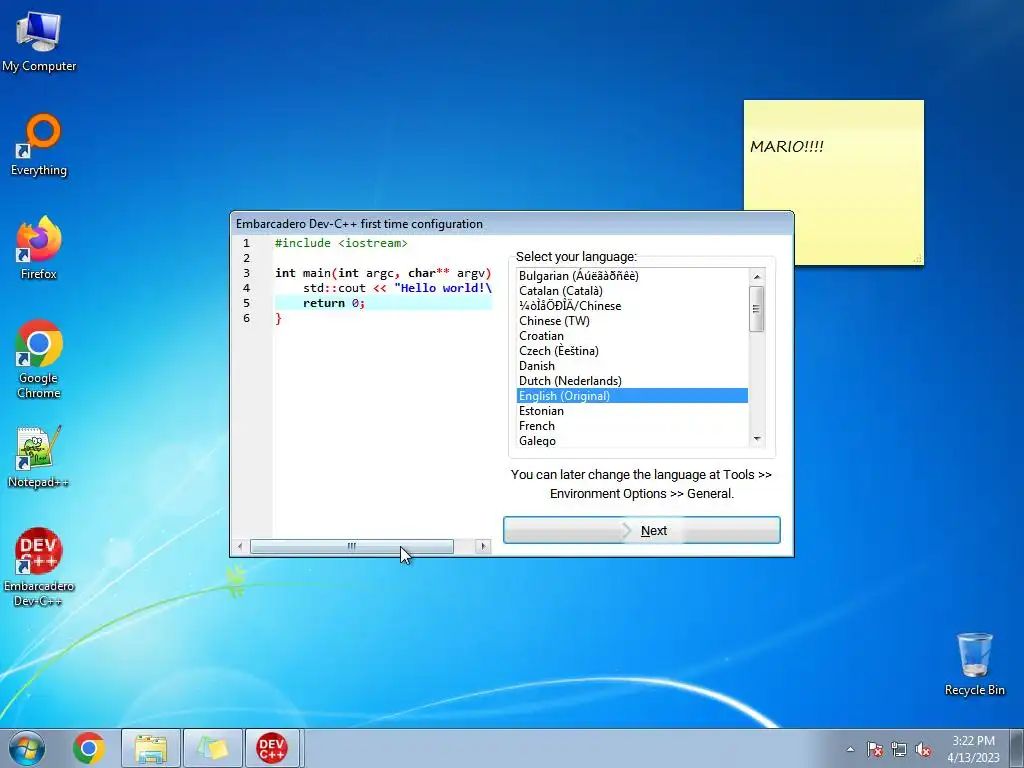Select Catalan (Català) language
1024x768 pixels.
(632, 291)
